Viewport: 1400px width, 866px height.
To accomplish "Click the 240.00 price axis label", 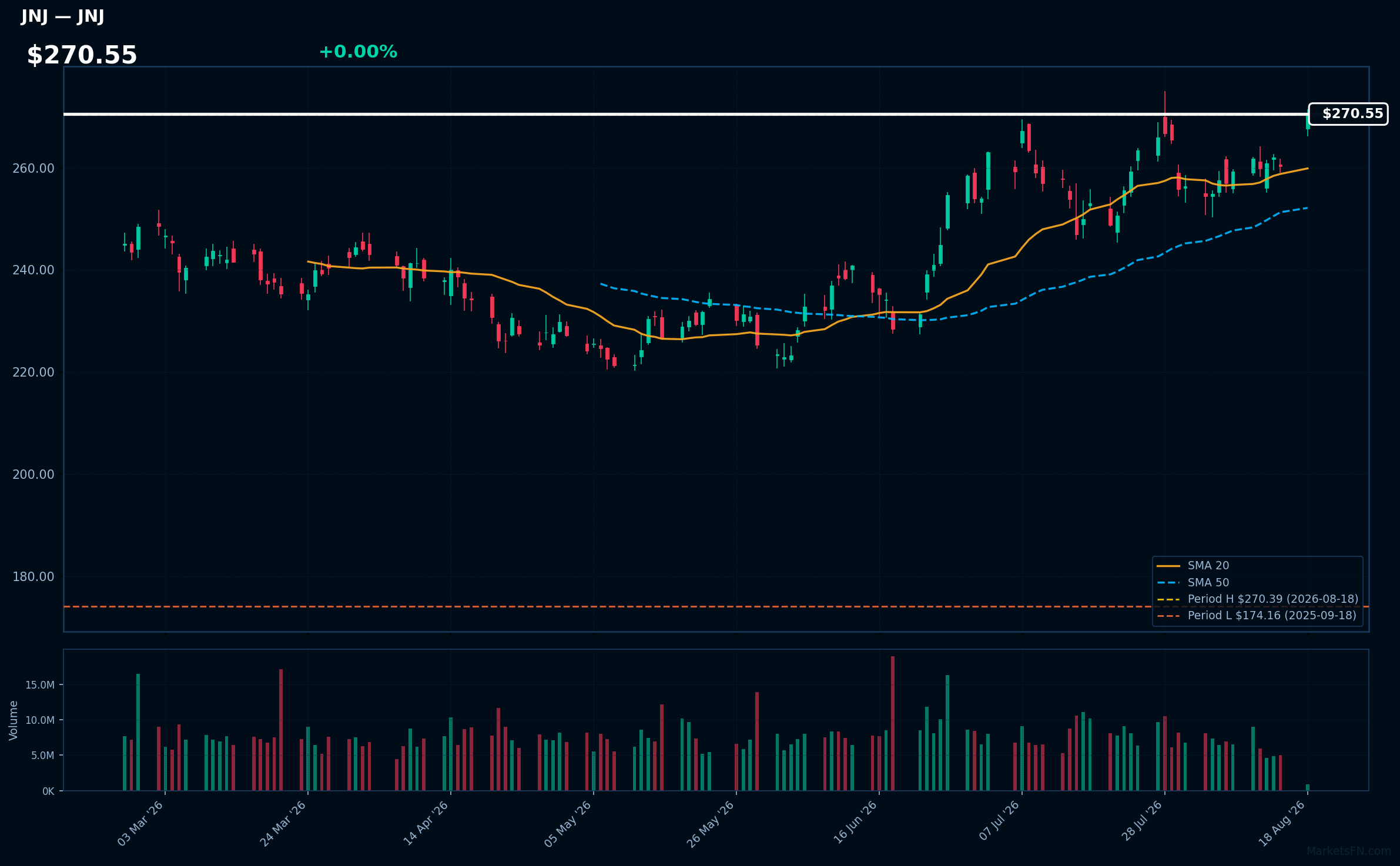I will point(34,270).
